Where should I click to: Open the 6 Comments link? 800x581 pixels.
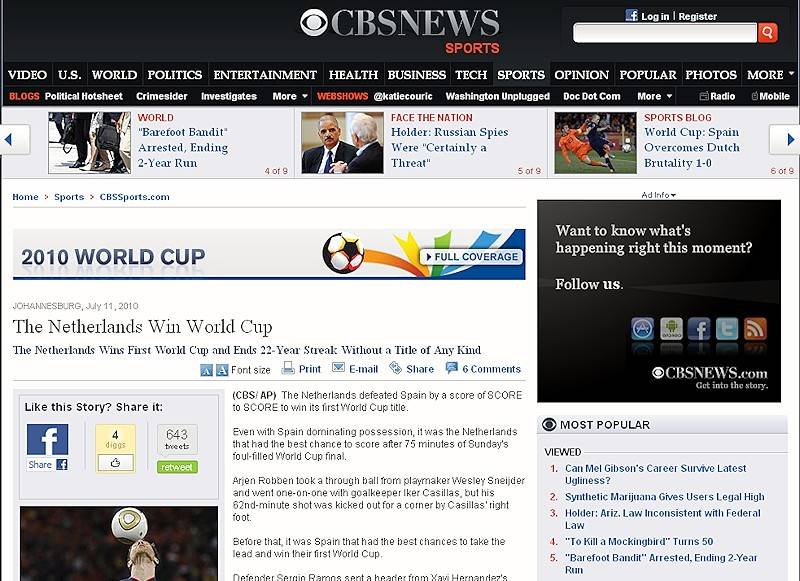[490, 369]
